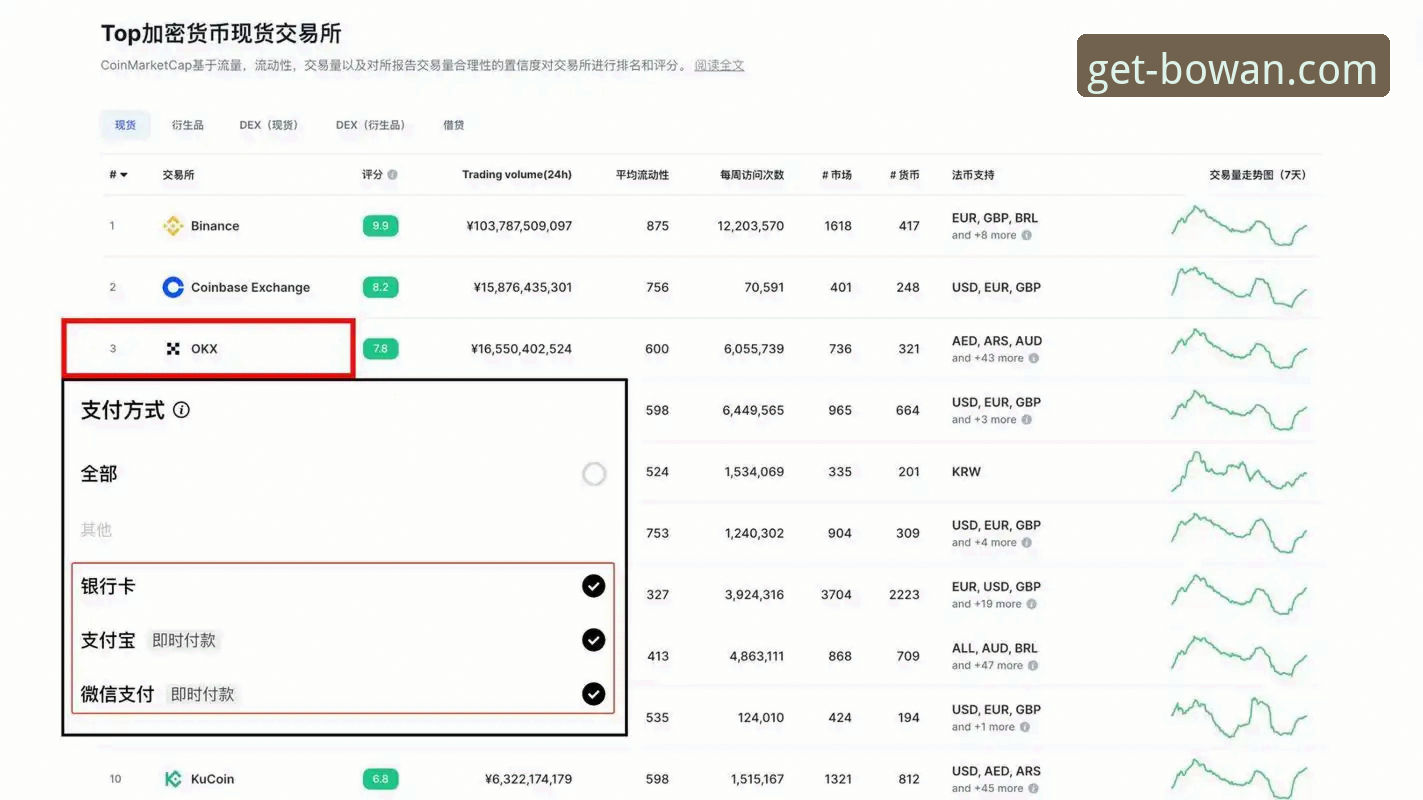Click weekly visits value 1,515,167
Screen dimensions: 1423x800
pos(757,779)
